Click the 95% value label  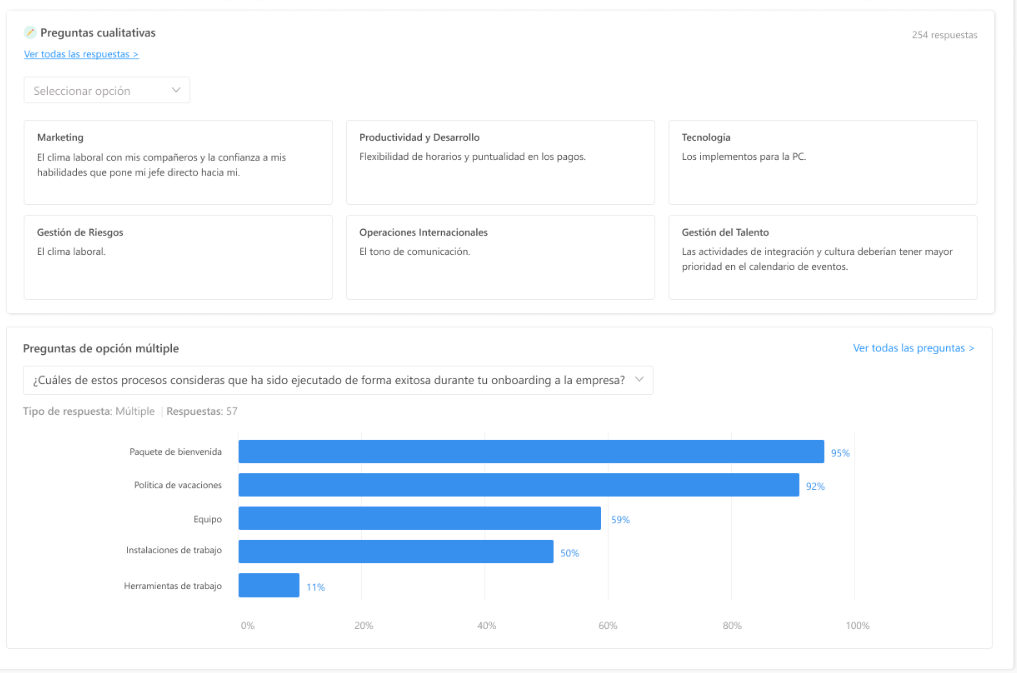tap(840, 453)
